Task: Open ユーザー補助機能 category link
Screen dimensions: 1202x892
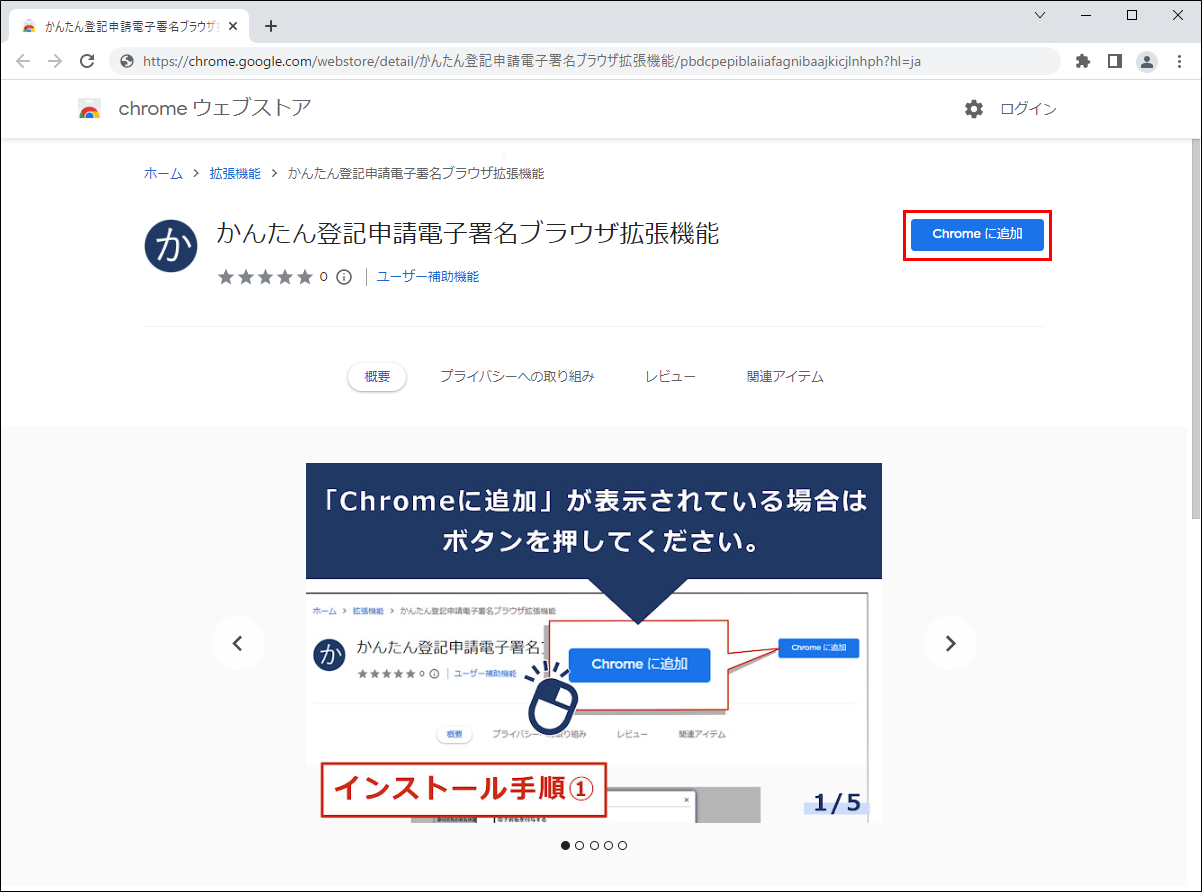Action: (x=428, y=277)
